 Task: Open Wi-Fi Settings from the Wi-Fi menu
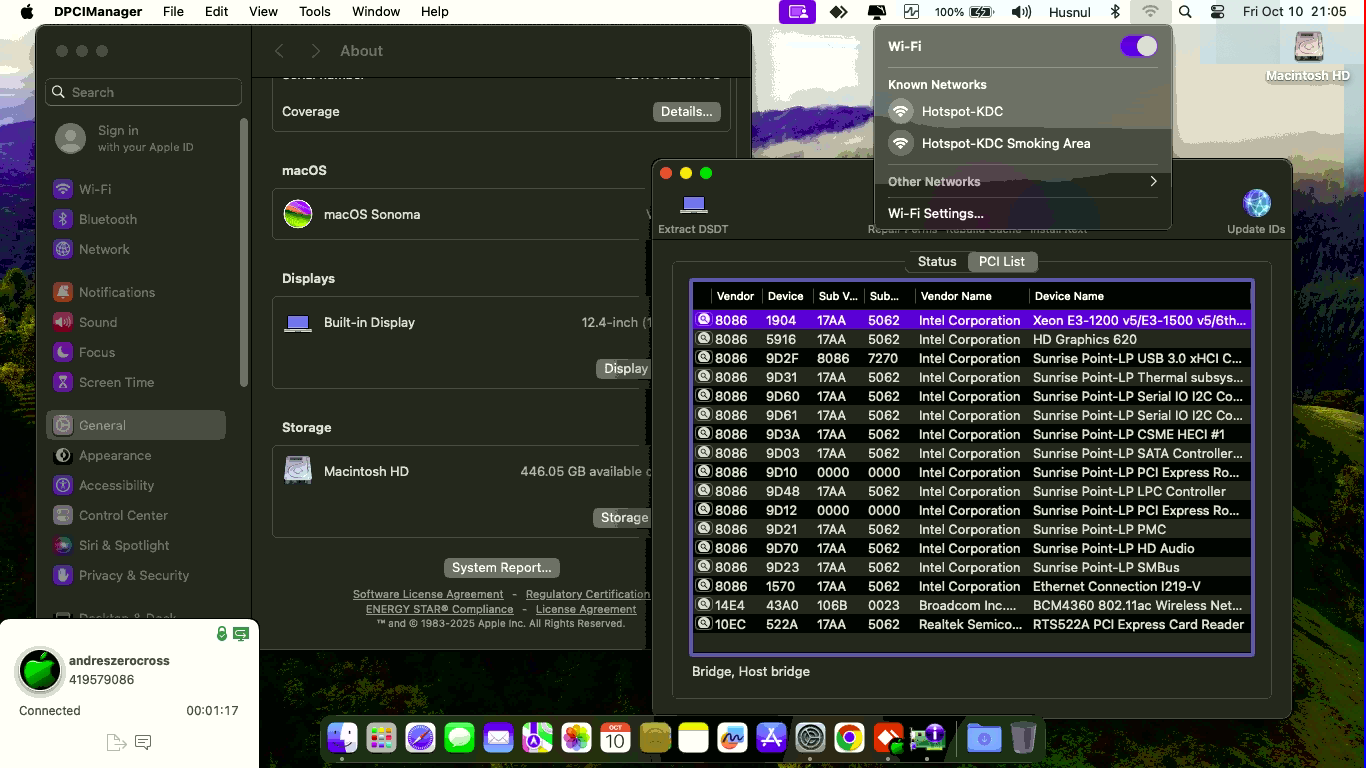[x=936, y=213]
